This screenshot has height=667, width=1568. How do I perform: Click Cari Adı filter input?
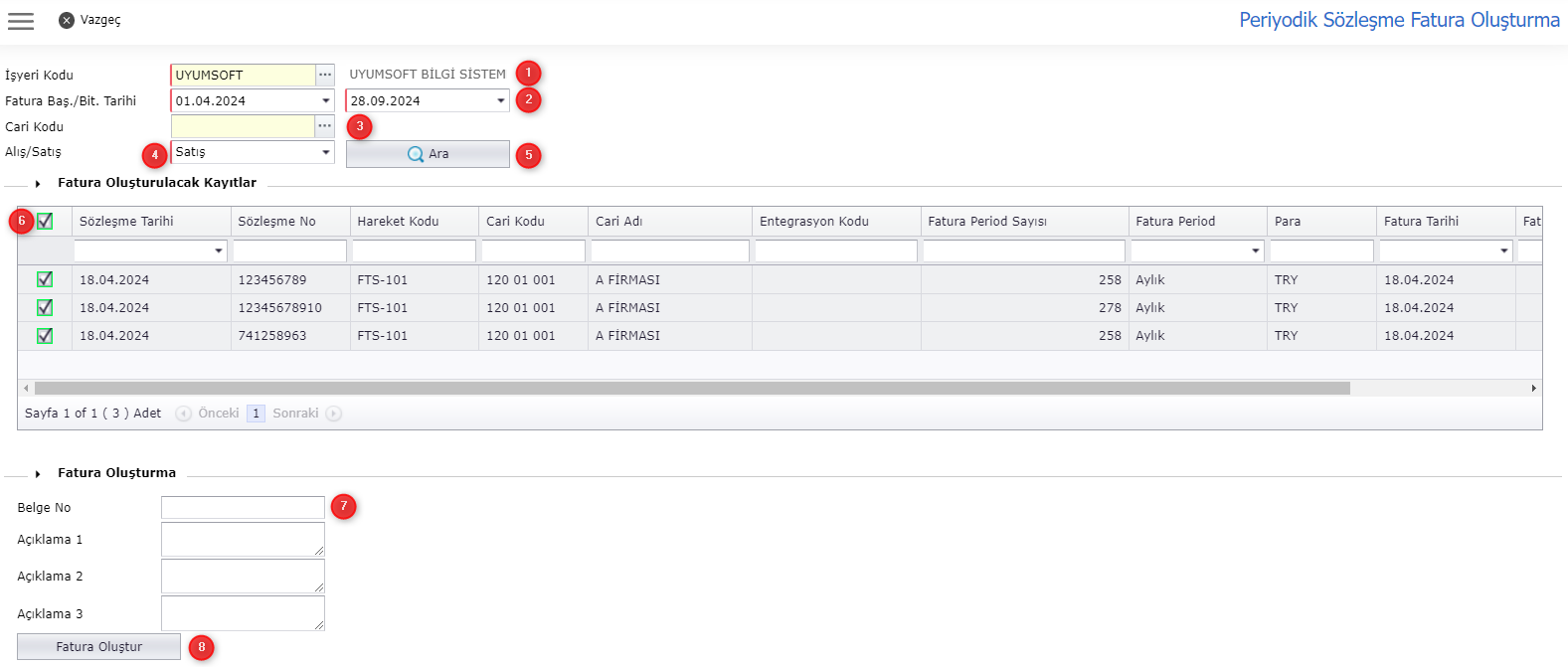click(670, 251)
